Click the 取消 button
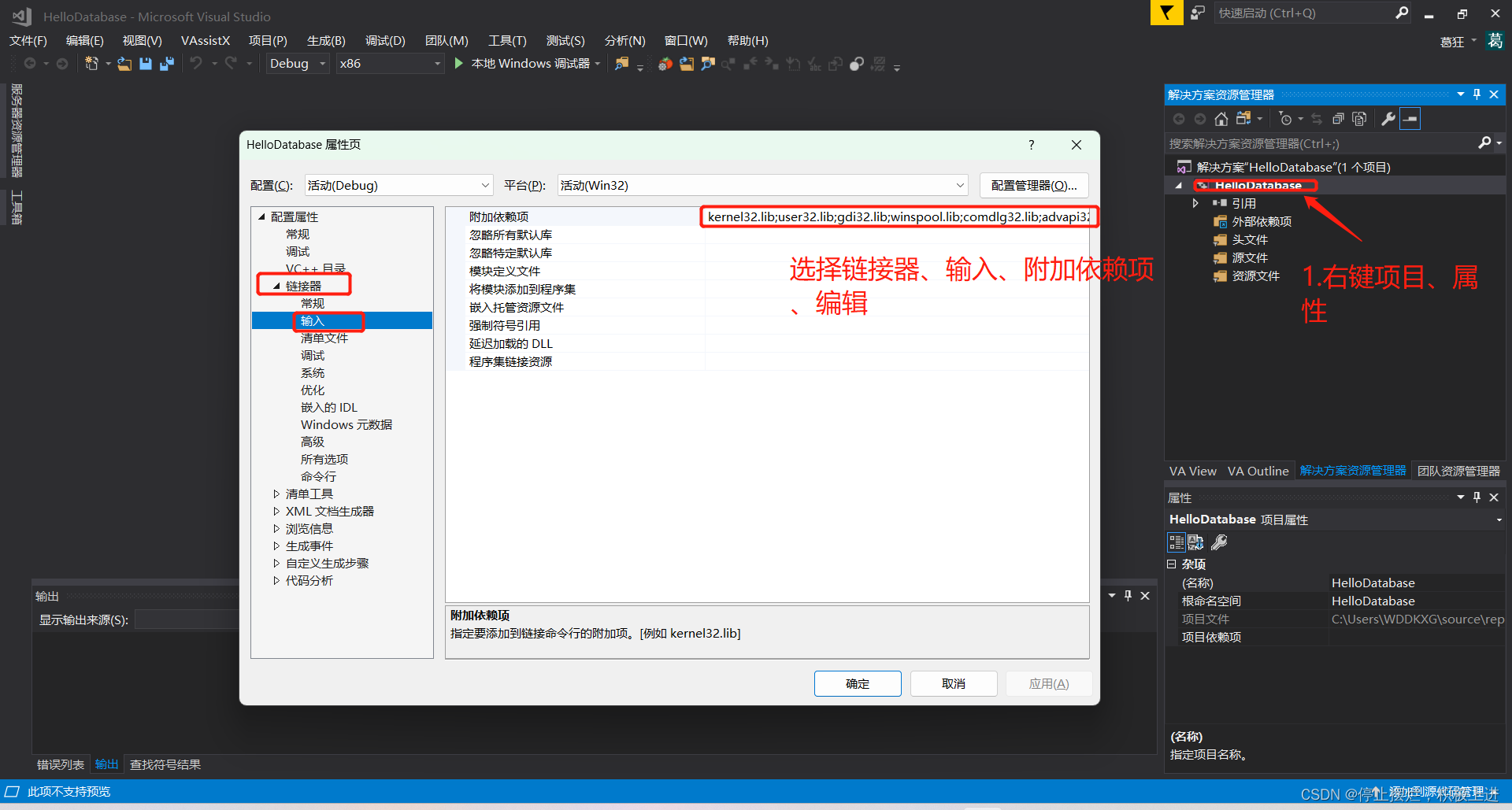Image resolution: width=1512 pixels, height=810 pixels. (954, 683)
